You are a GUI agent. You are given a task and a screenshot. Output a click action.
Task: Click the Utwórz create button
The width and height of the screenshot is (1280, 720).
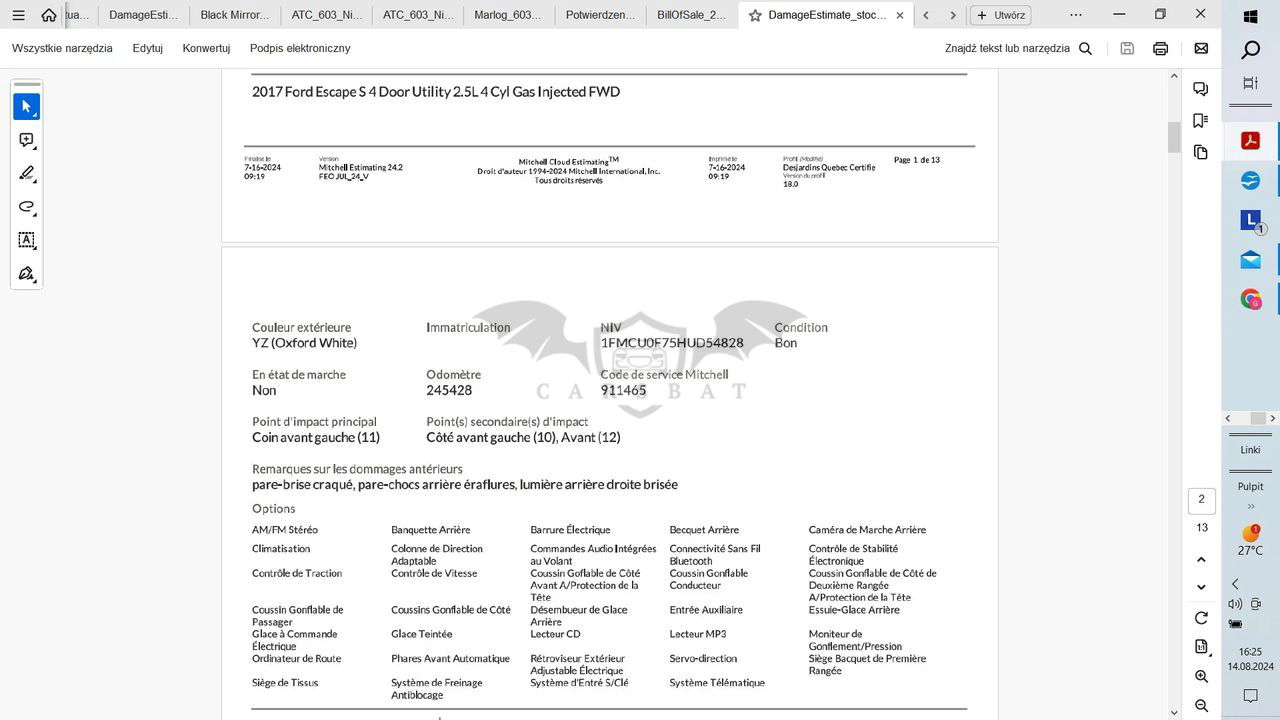point(1000,15)
